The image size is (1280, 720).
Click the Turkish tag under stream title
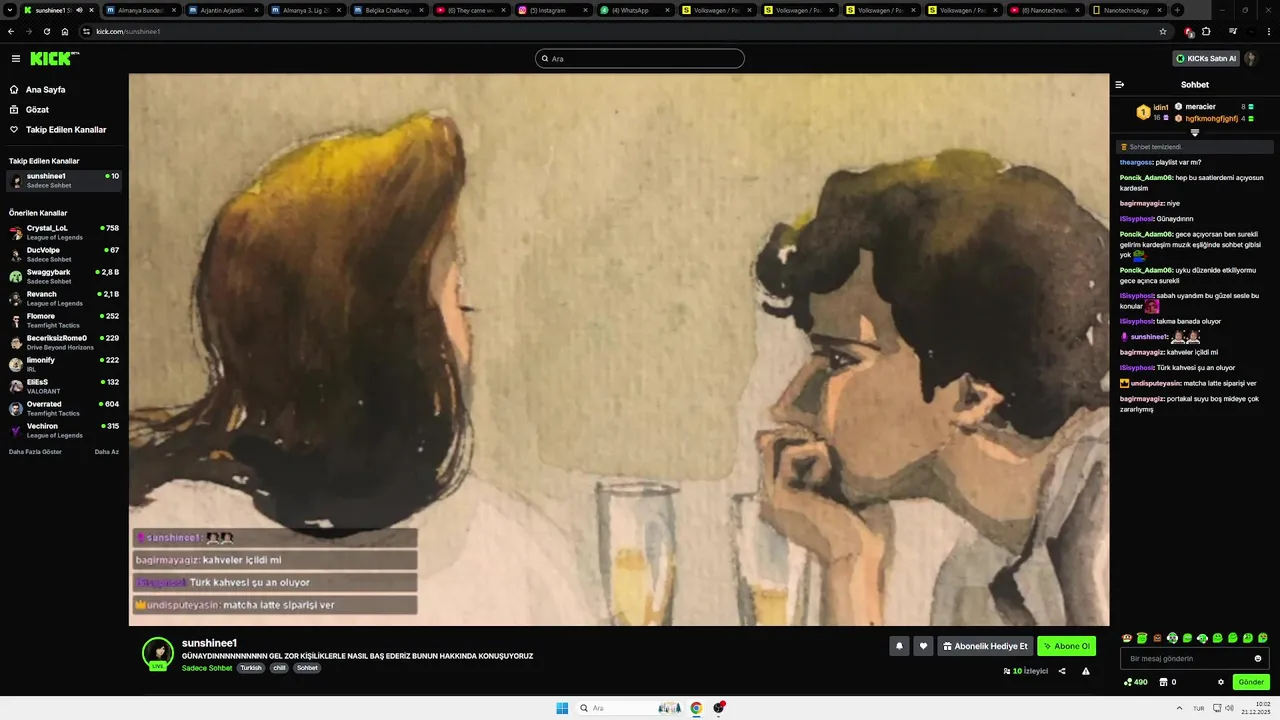click(250, 668)
